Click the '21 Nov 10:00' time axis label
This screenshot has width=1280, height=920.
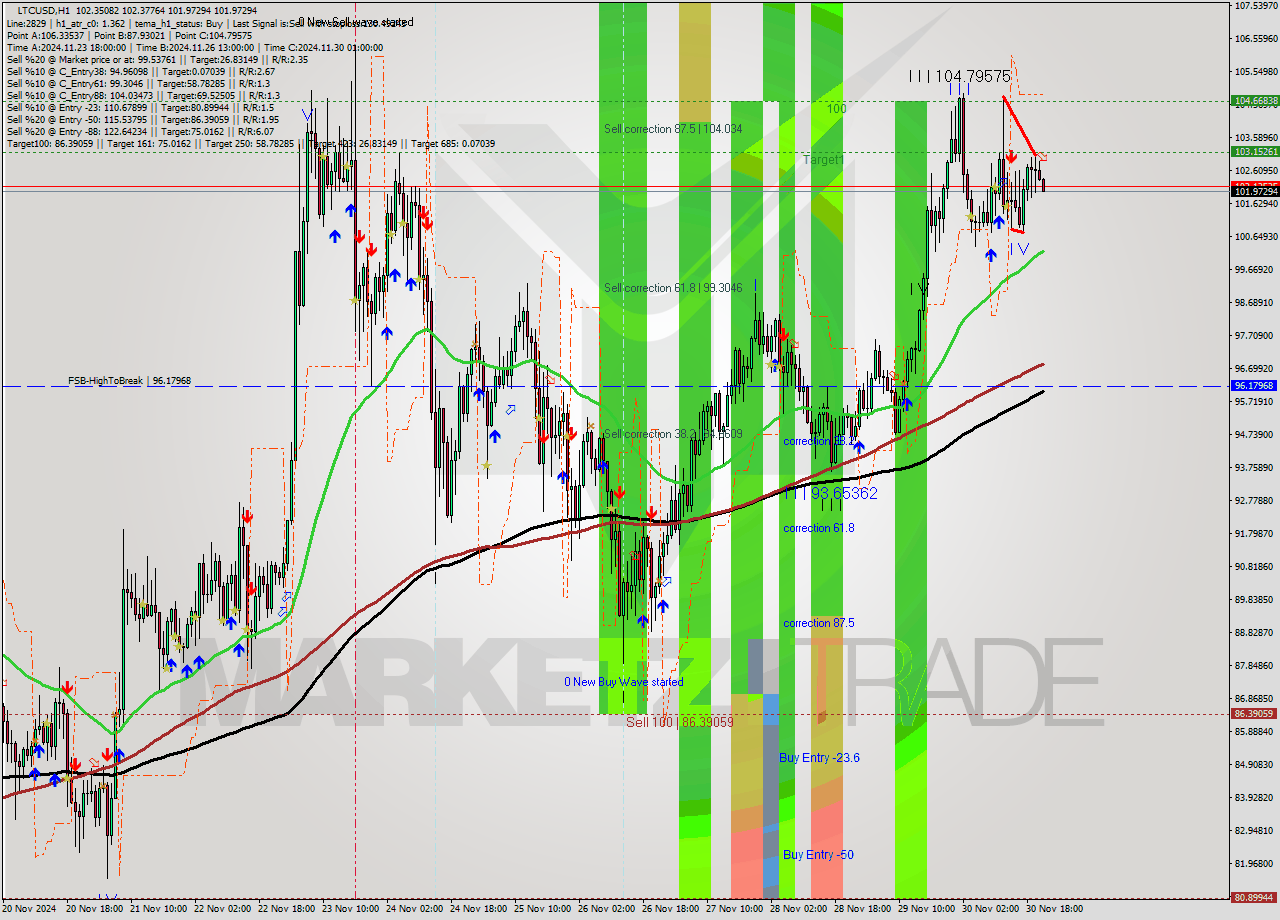(x=160, y=909)
